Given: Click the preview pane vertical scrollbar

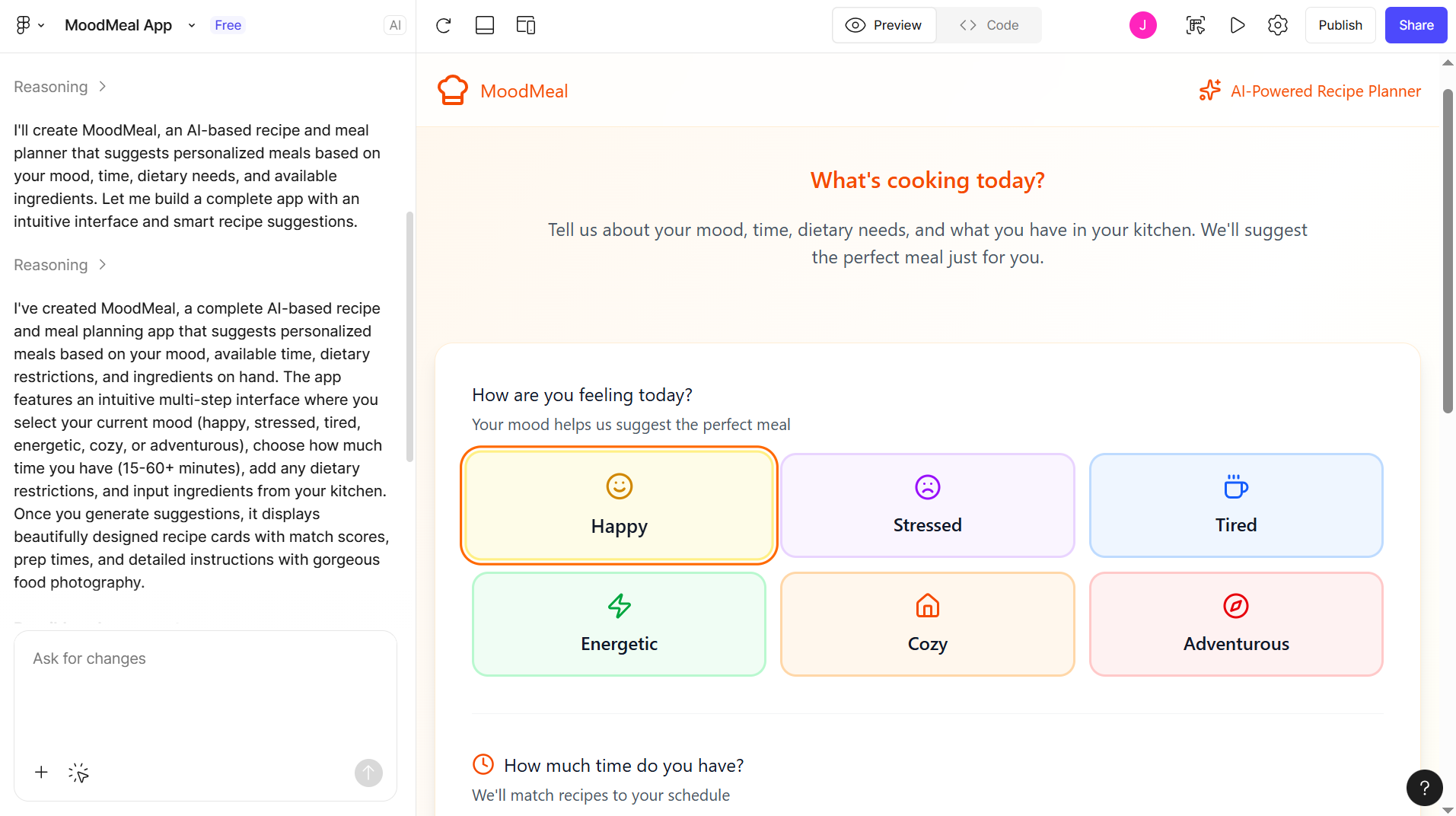Looking at the screenshot, I should tap(1448, 251).
